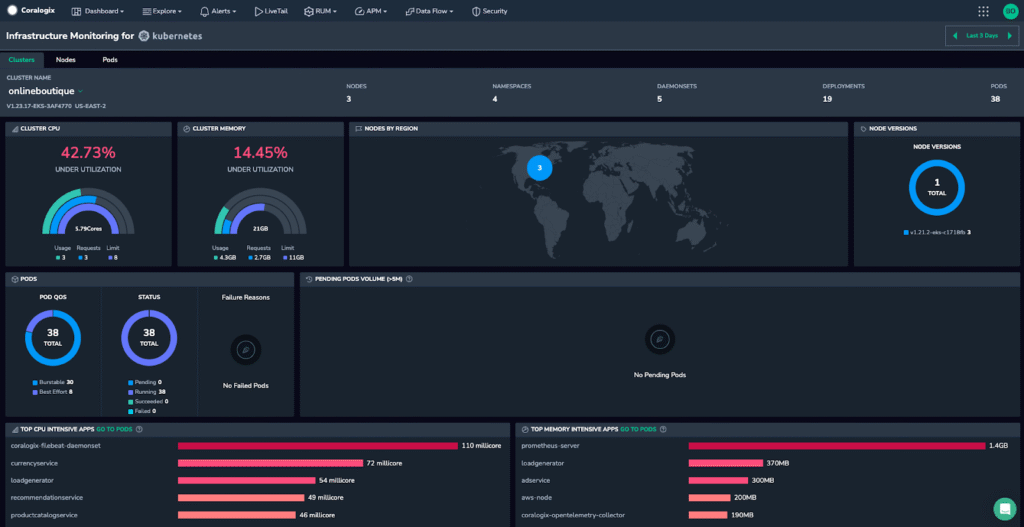Click the No Failed Pods leaf icon
1024x527 pixels.
tap(246, 349)
